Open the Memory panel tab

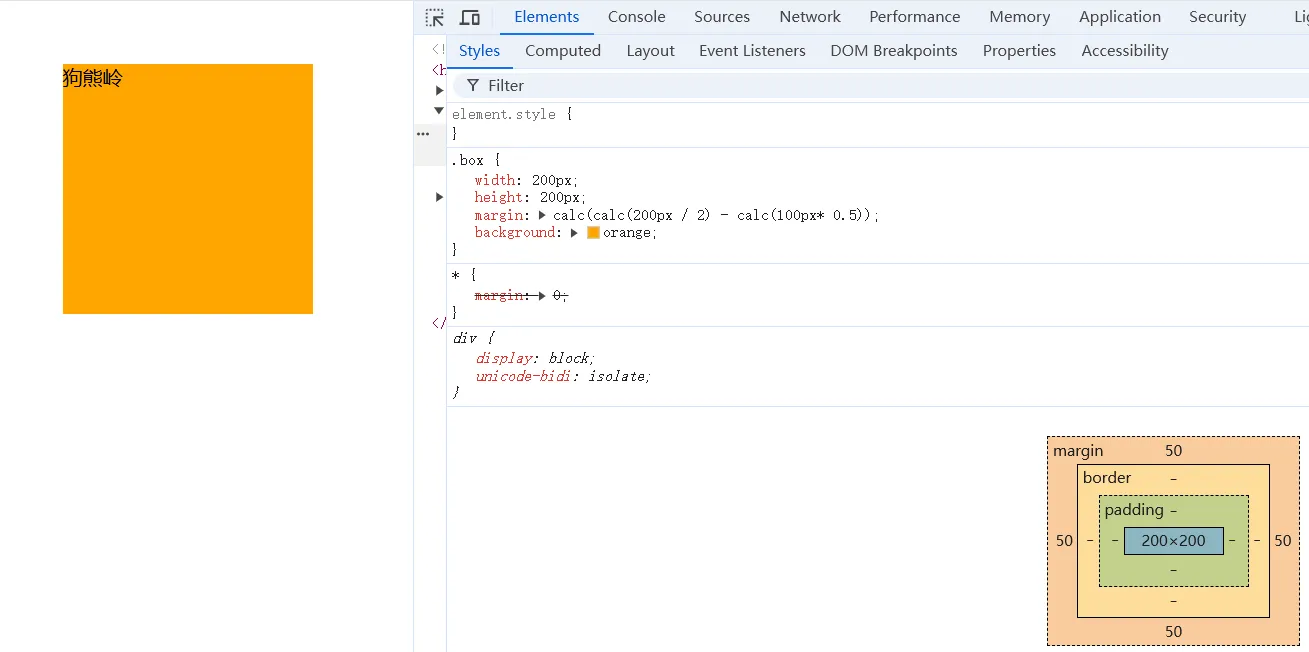[1020, 17]
